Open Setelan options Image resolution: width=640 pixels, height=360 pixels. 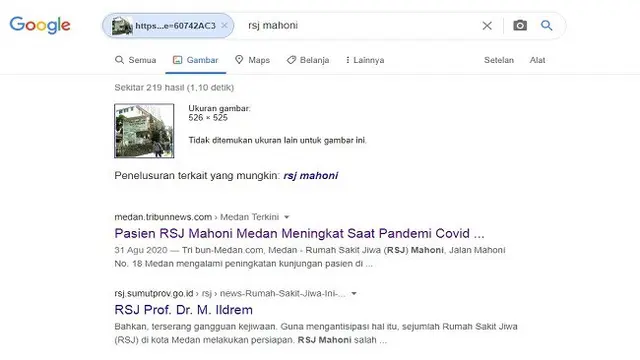(x=499, y=60)
